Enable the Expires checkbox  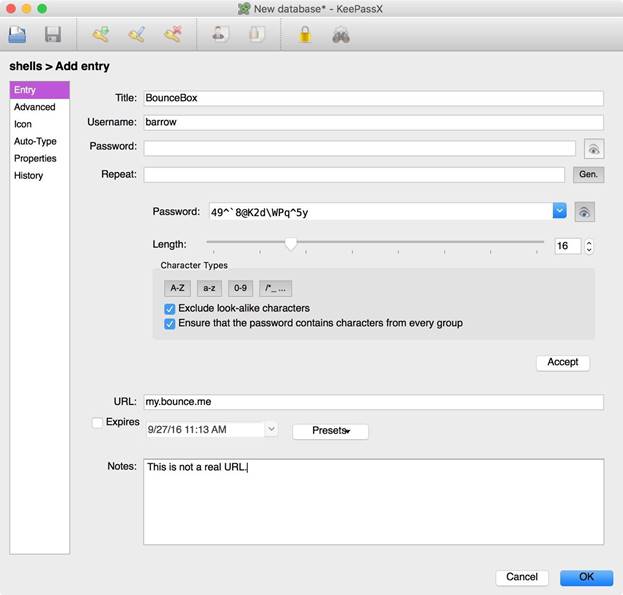pos(97,423)
